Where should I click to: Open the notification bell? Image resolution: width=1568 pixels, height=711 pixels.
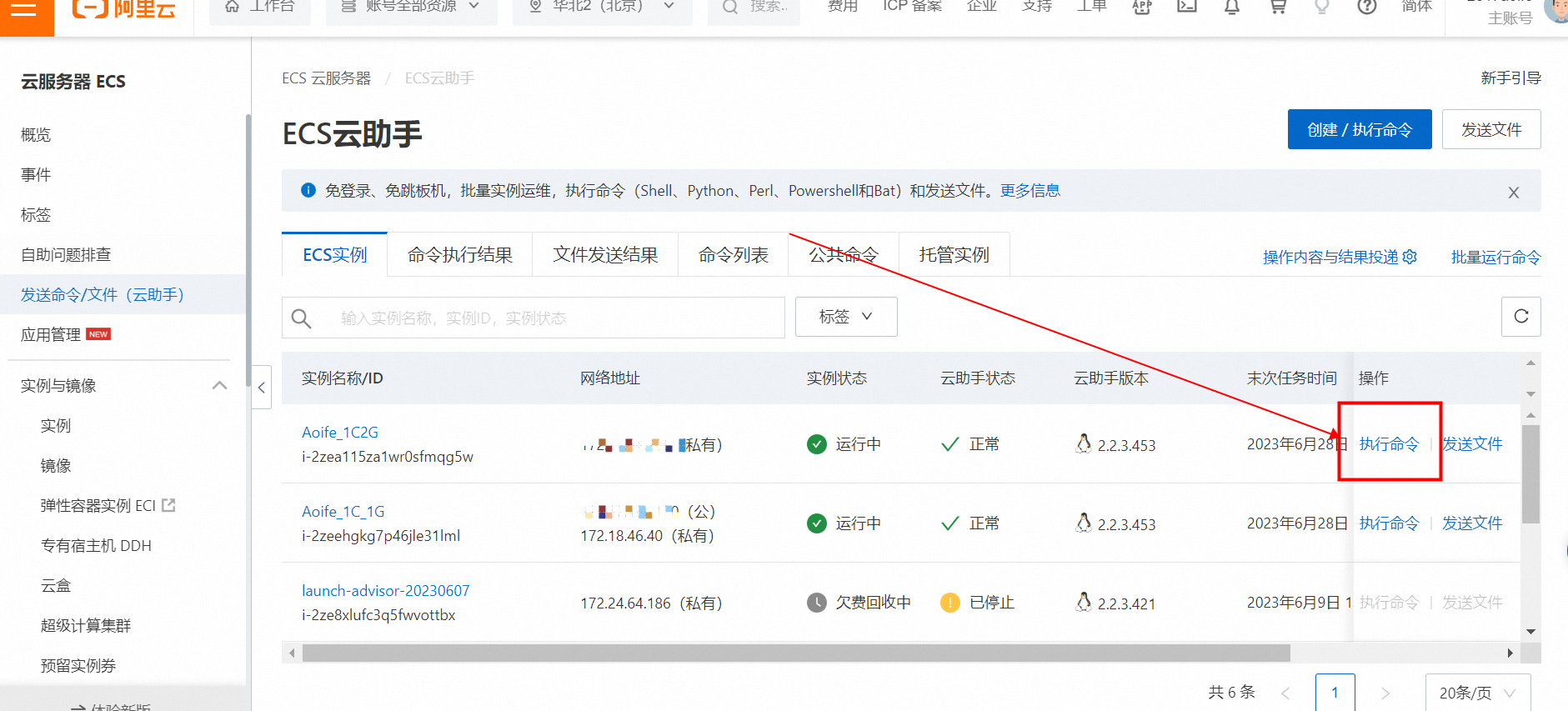[1232, 7]
